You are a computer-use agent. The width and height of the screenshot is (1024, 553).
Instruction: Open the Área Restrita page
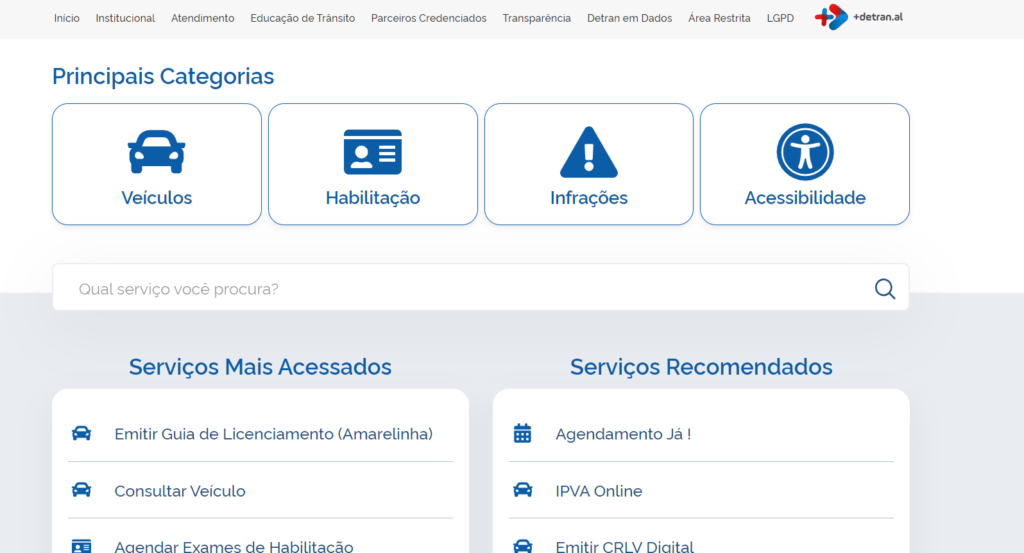point(719,18)
